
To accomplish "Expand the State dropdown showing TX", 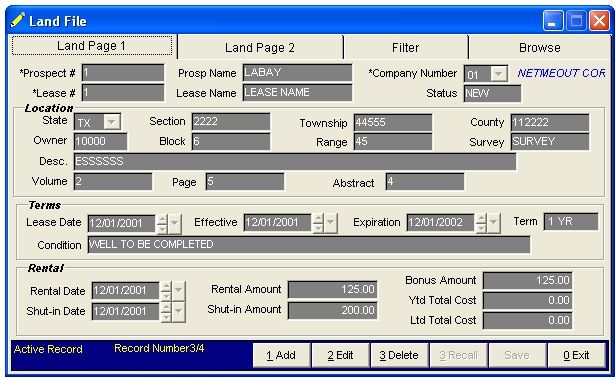I will (112, 122).
